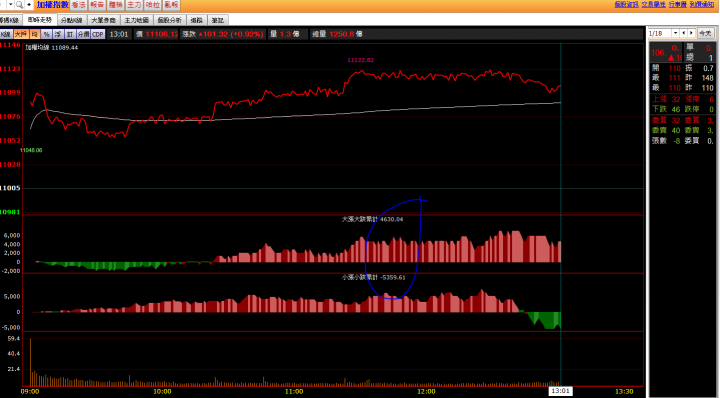Click the last orange toolbar button after 哈拉
The image size is (720, 398).
click(x=171, y=5)
